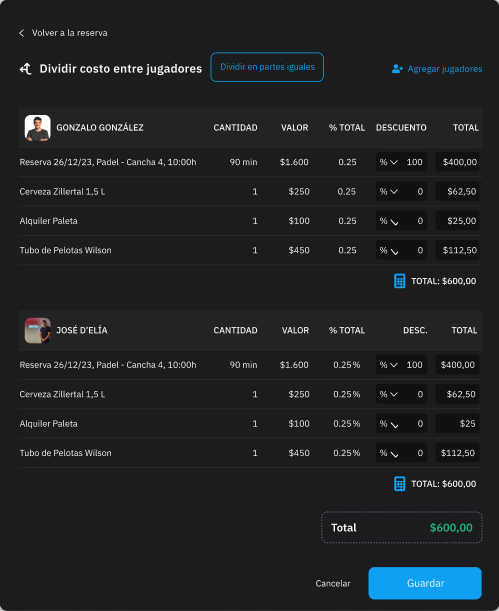Click the $1.600 value in Gonzalo's Reserva row
The height and width of the screenshot is (611, 499).
(294, 162)
